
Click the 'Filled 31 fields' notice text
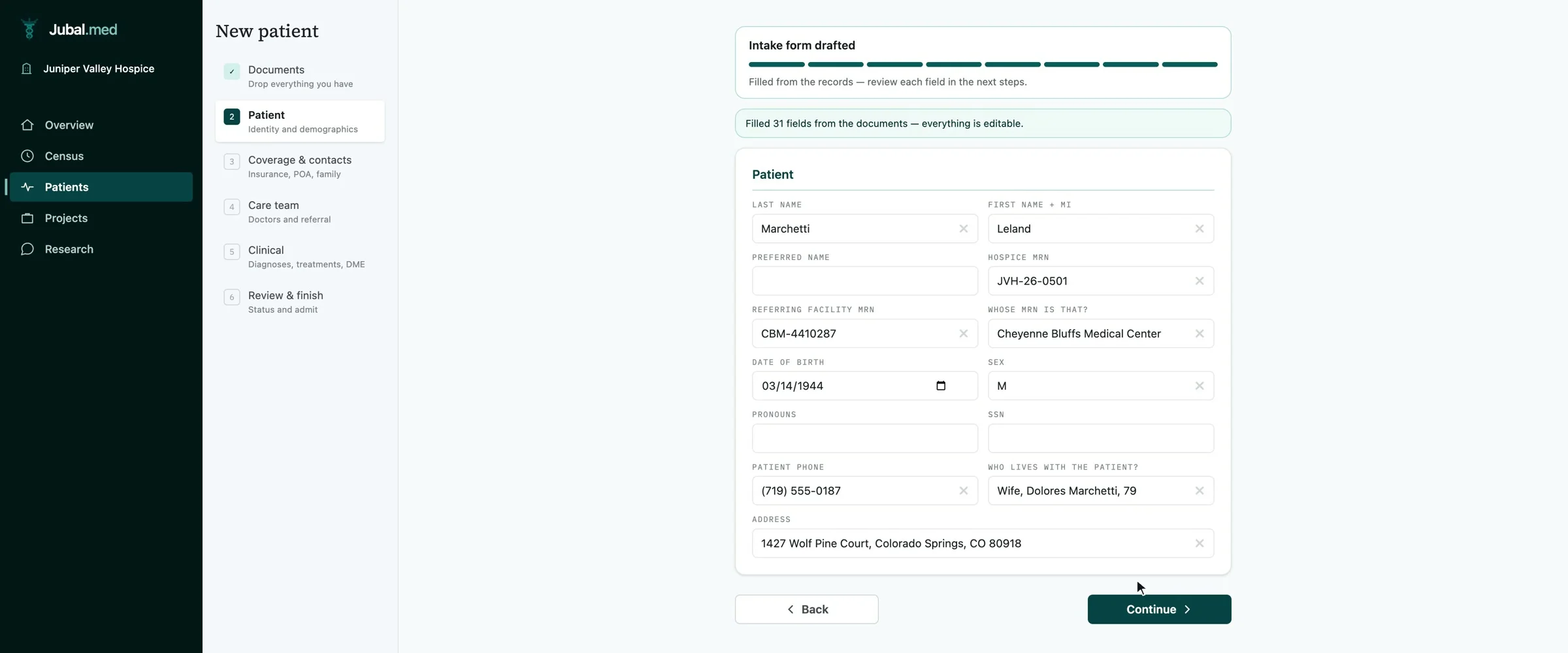[x=884, y=123]
